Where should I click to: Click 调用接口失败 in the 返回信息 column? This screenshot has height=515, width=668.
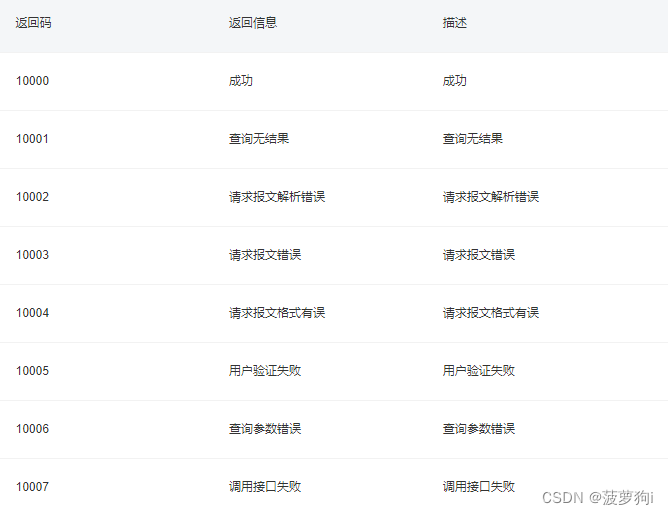265,486
